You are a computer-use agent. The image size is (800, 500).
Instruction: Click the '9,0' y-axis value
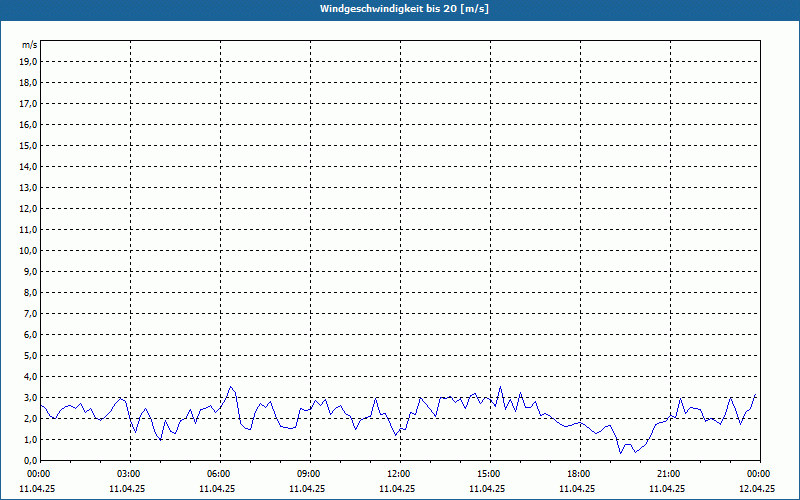[31, 271]
